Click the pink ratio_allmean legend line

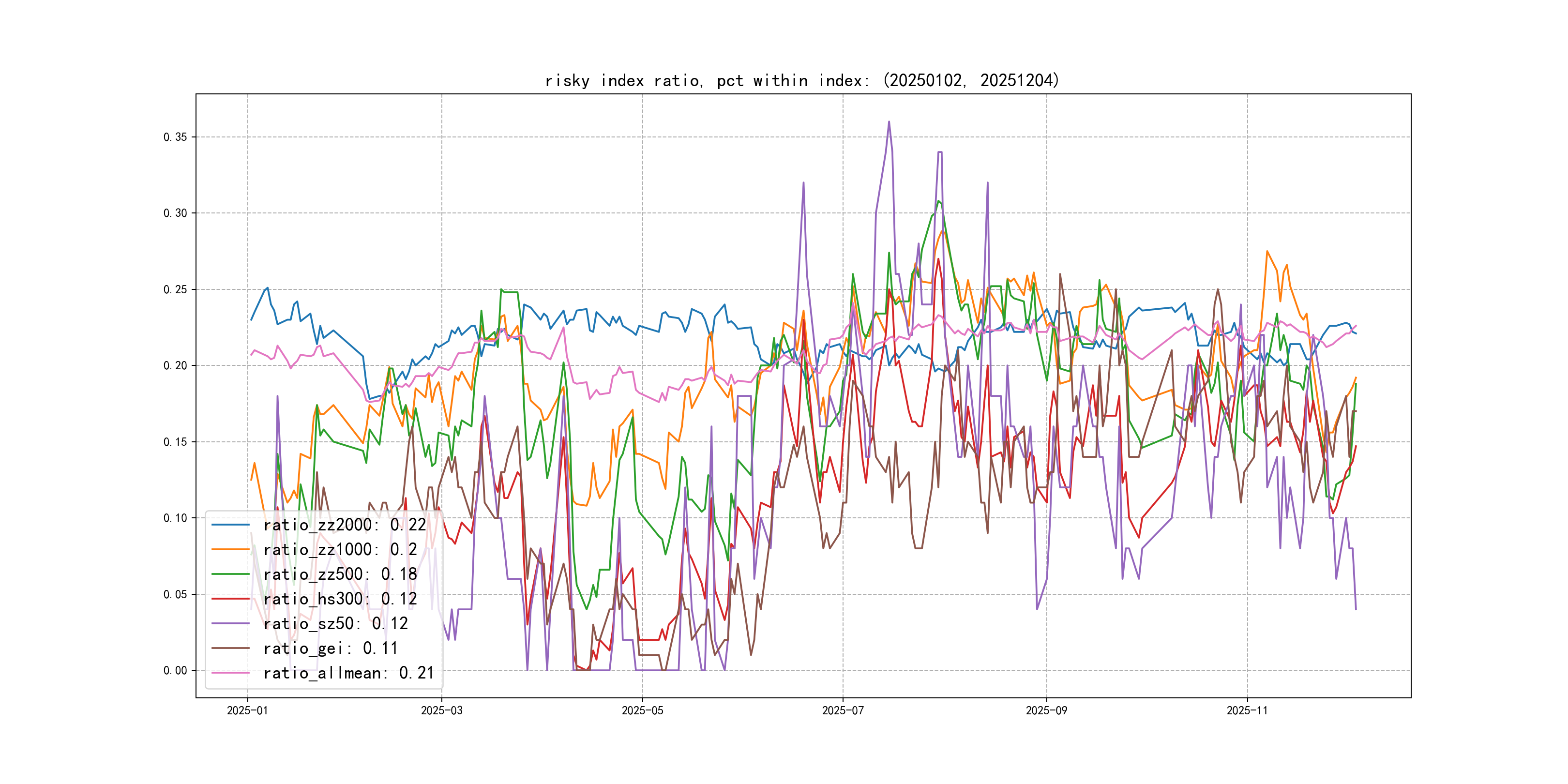tap(231, 673)
